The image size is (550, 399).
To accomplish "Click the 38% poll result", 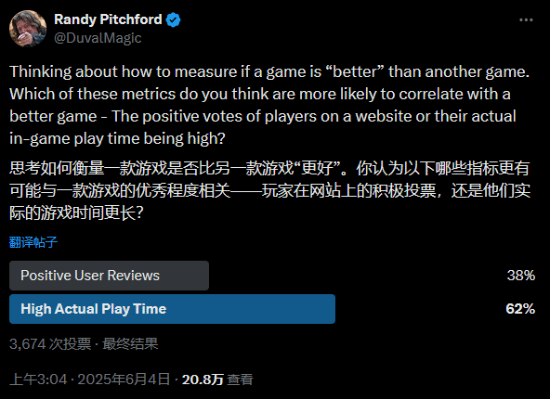I will click(x=521, y=276).
